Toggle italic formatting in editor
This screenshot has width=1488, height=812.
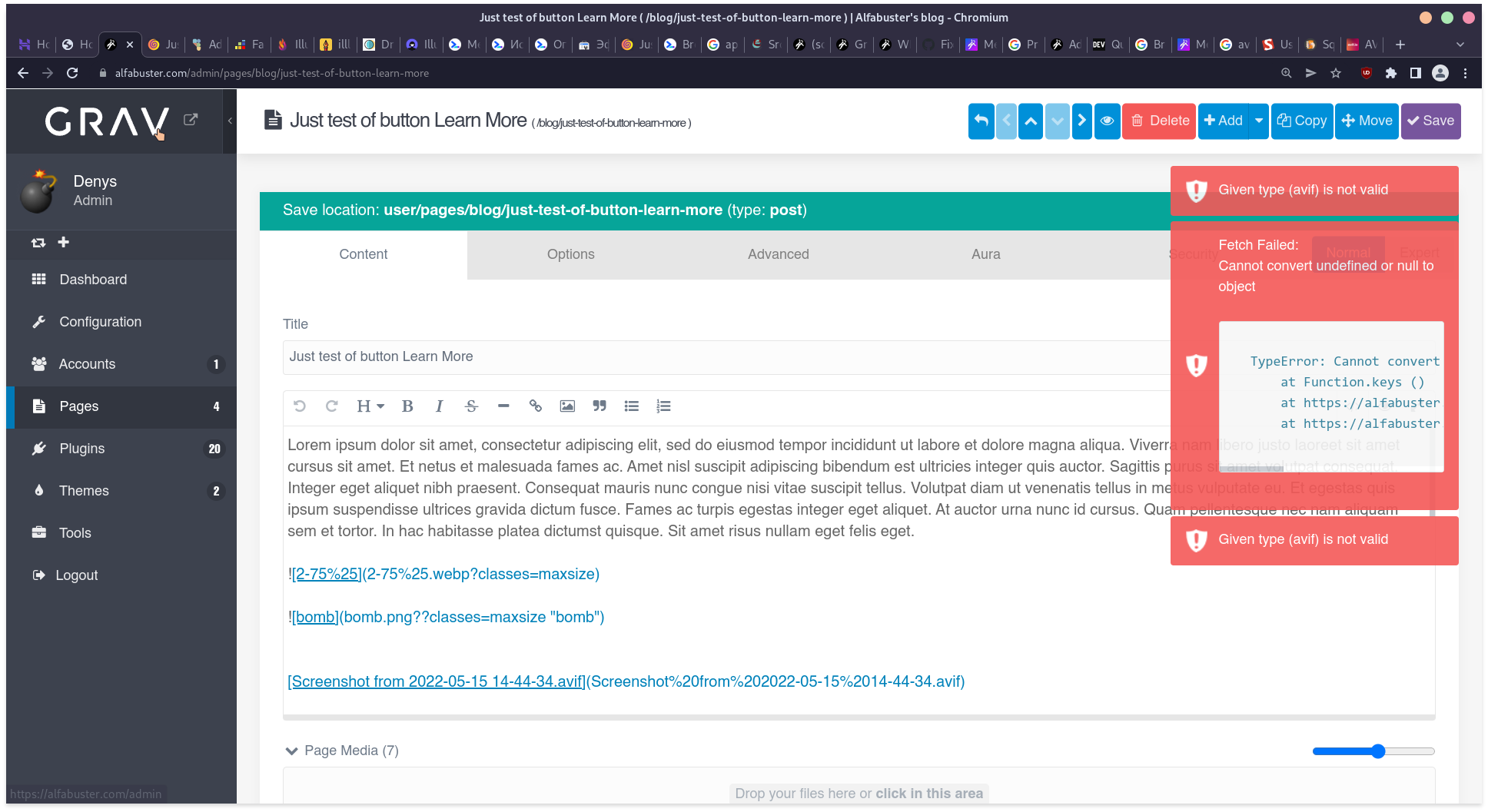click(439, 406)
